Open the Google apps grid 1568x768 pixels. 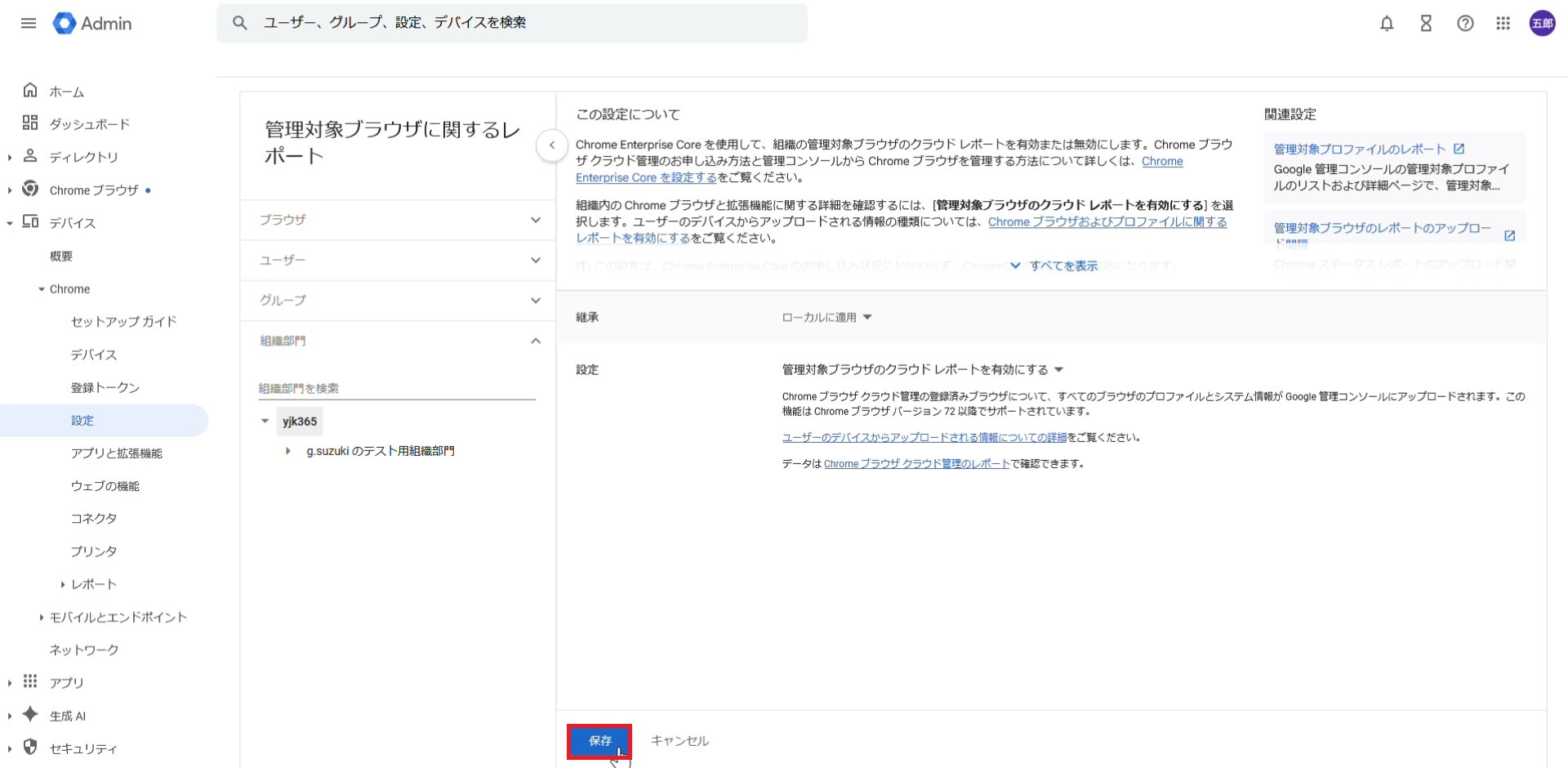coord(1503,24)
